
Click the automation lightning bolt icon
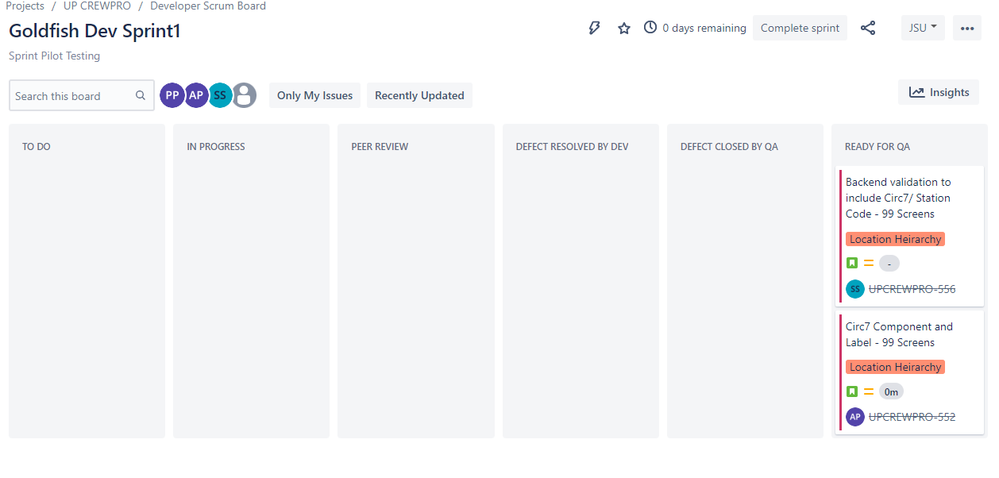tap(594, 28)
